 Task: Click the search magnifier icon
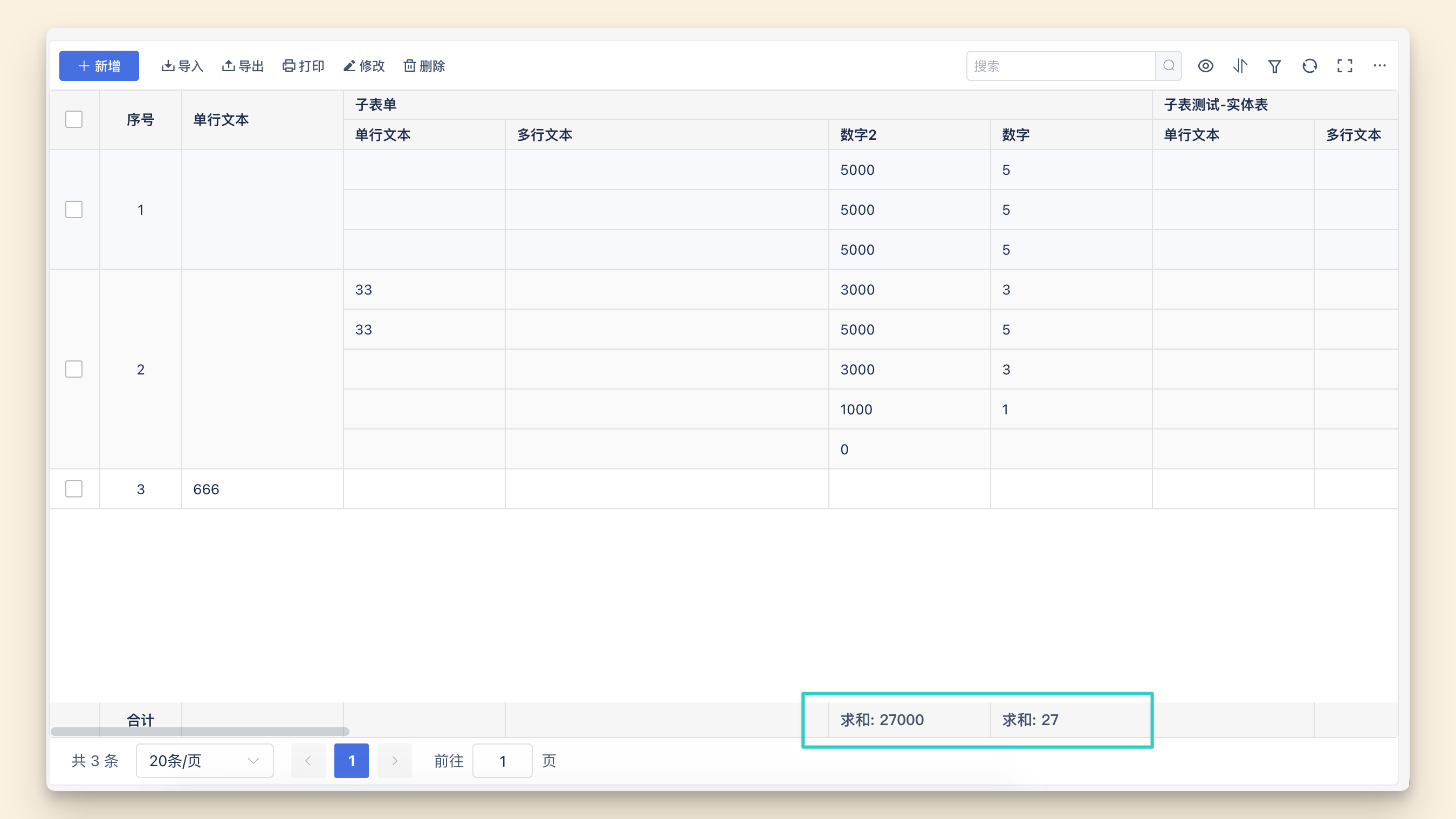(1168, 66)
